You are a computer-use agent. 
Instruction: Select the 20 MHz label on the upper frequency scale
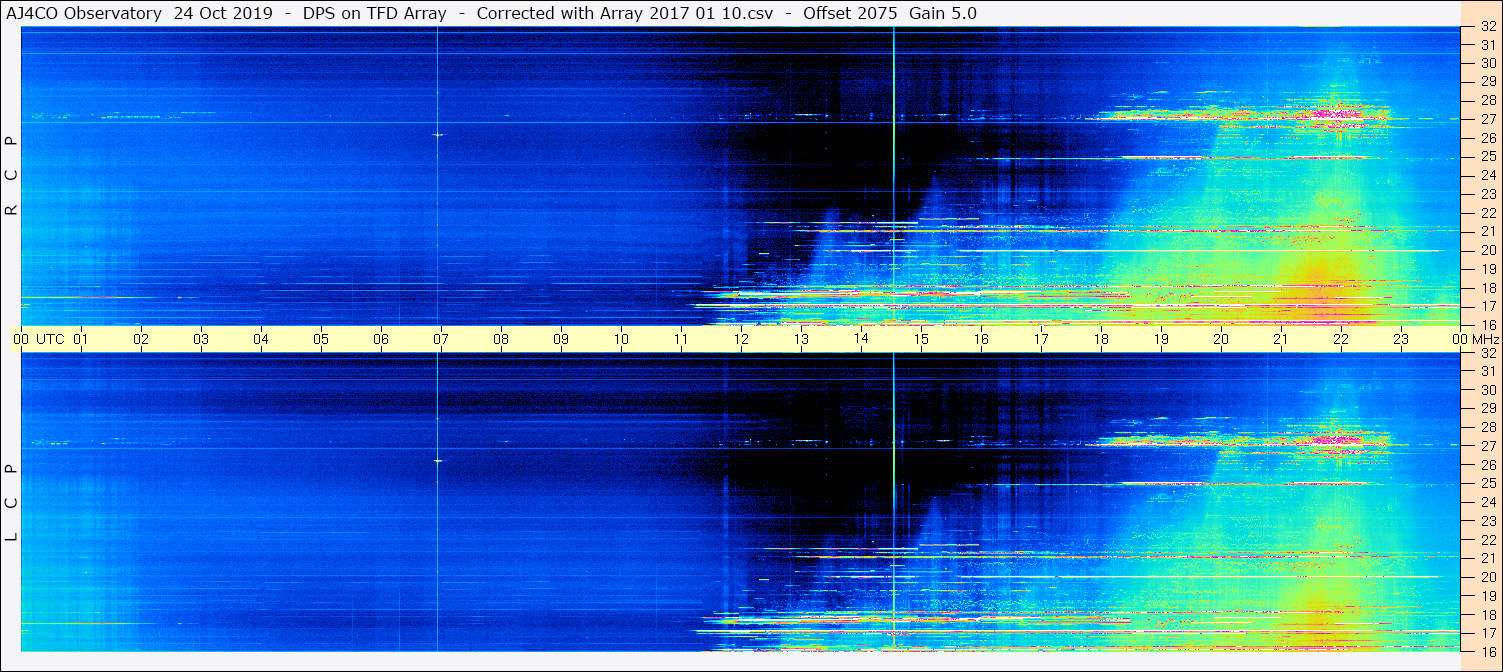1487,250
